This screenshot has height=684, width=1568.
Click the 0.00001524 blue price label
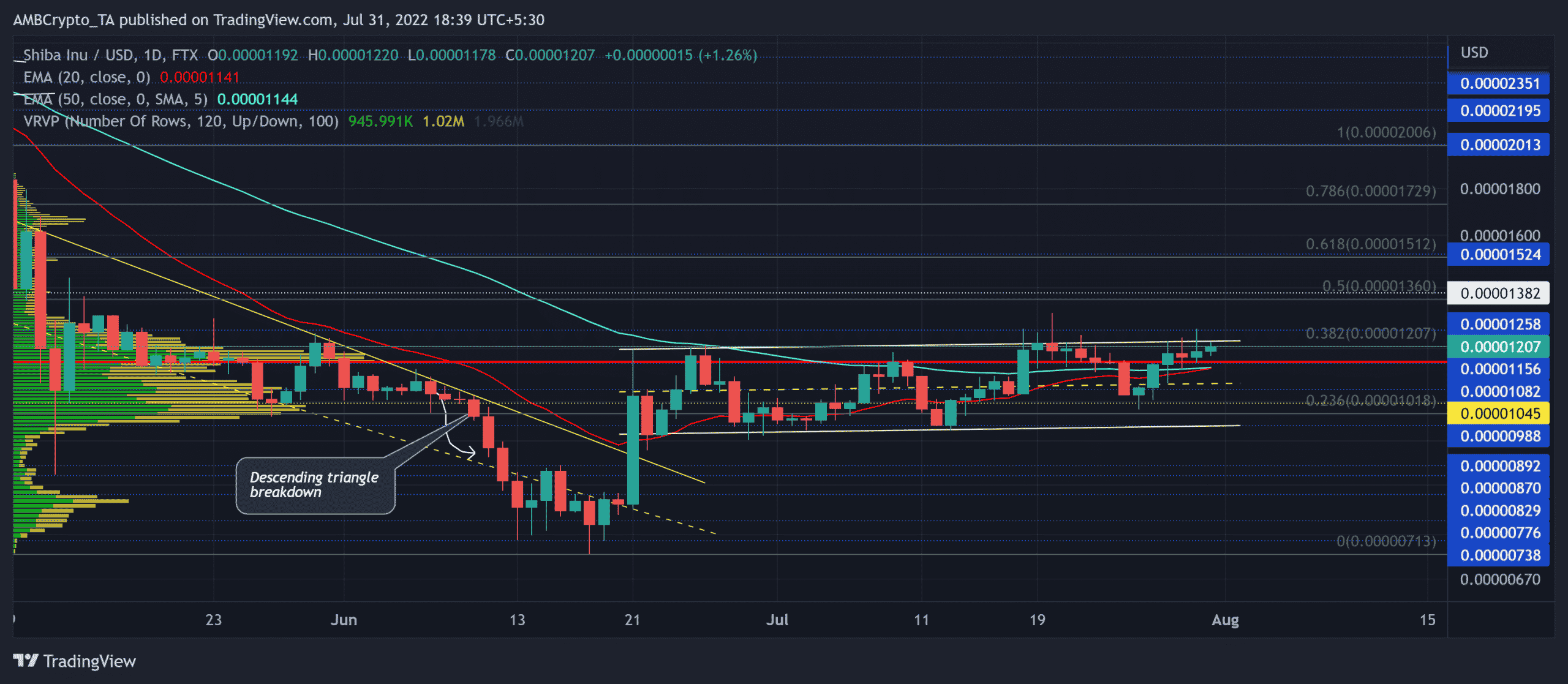(x=1498, y=255)
